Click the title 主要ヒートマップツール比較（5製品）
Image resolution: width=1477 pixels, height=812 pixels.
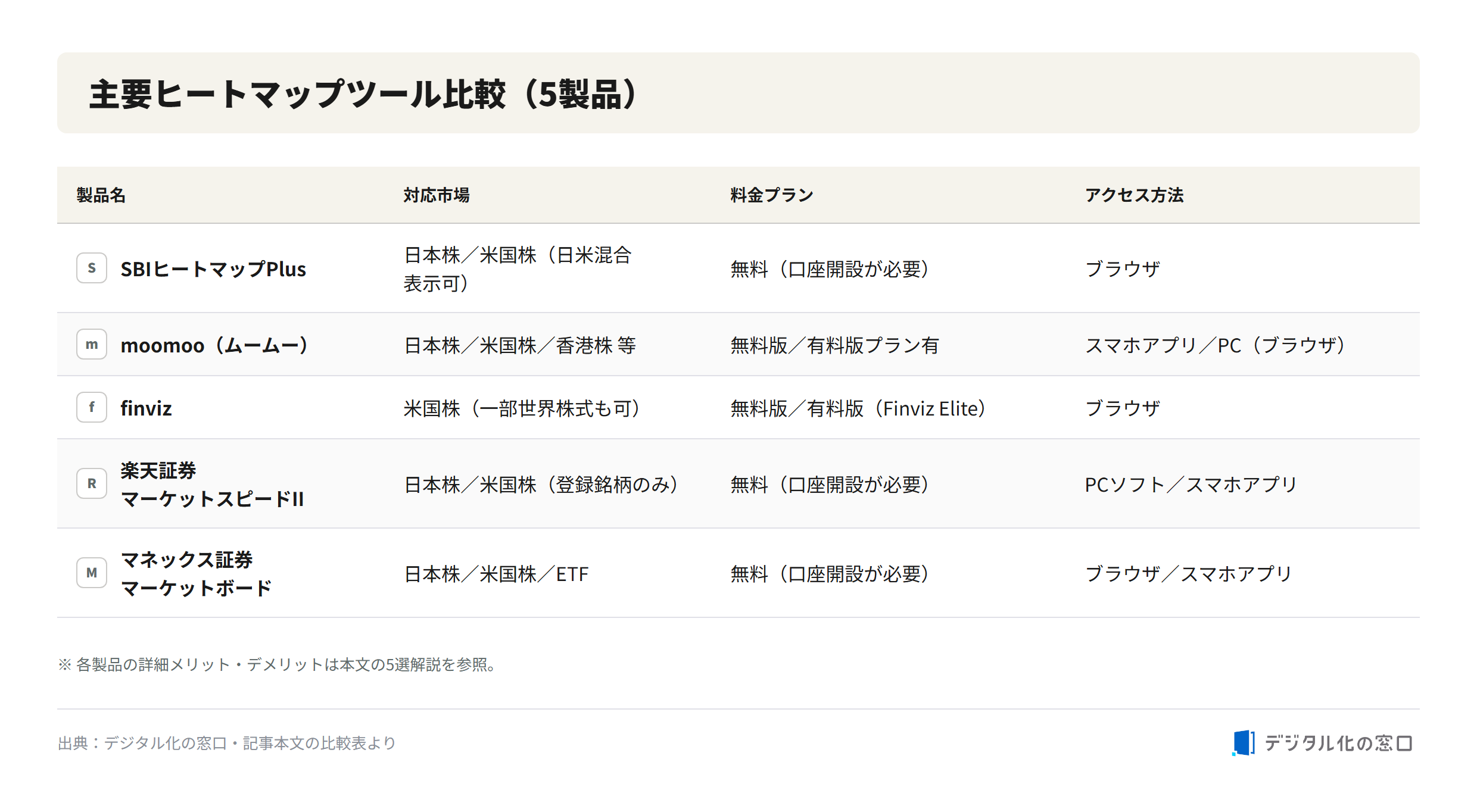[364, 94]
